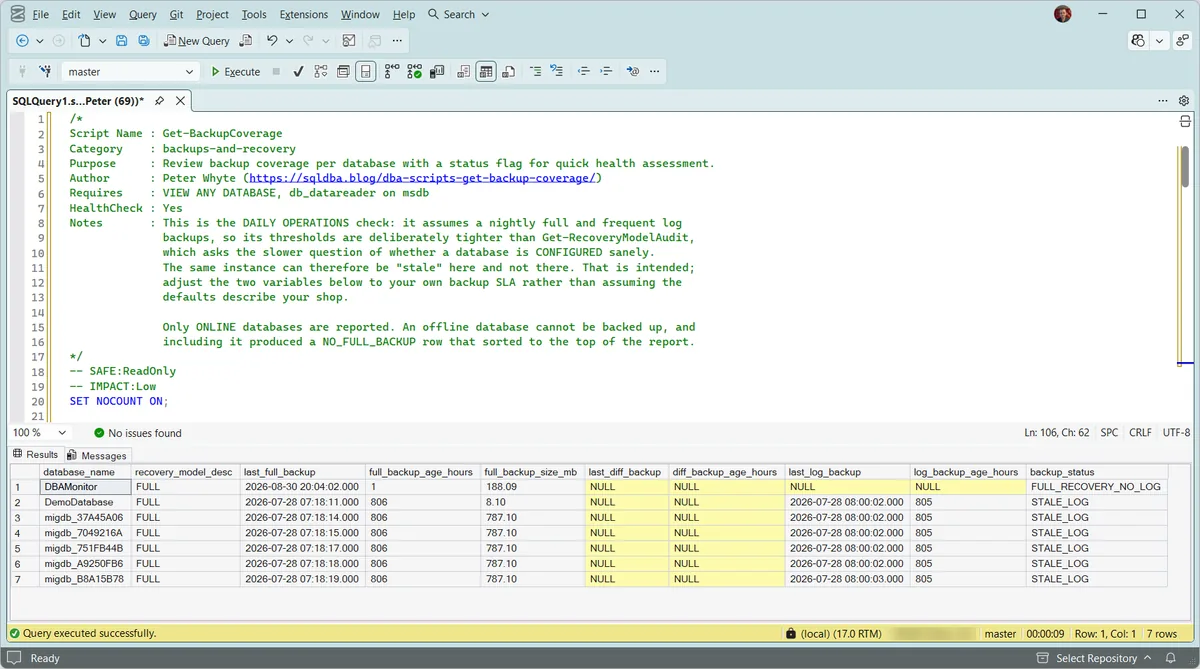1200x669 pixels.
Task: Open standard toolbar overflow ellipsis
Action: pos(398,41)
